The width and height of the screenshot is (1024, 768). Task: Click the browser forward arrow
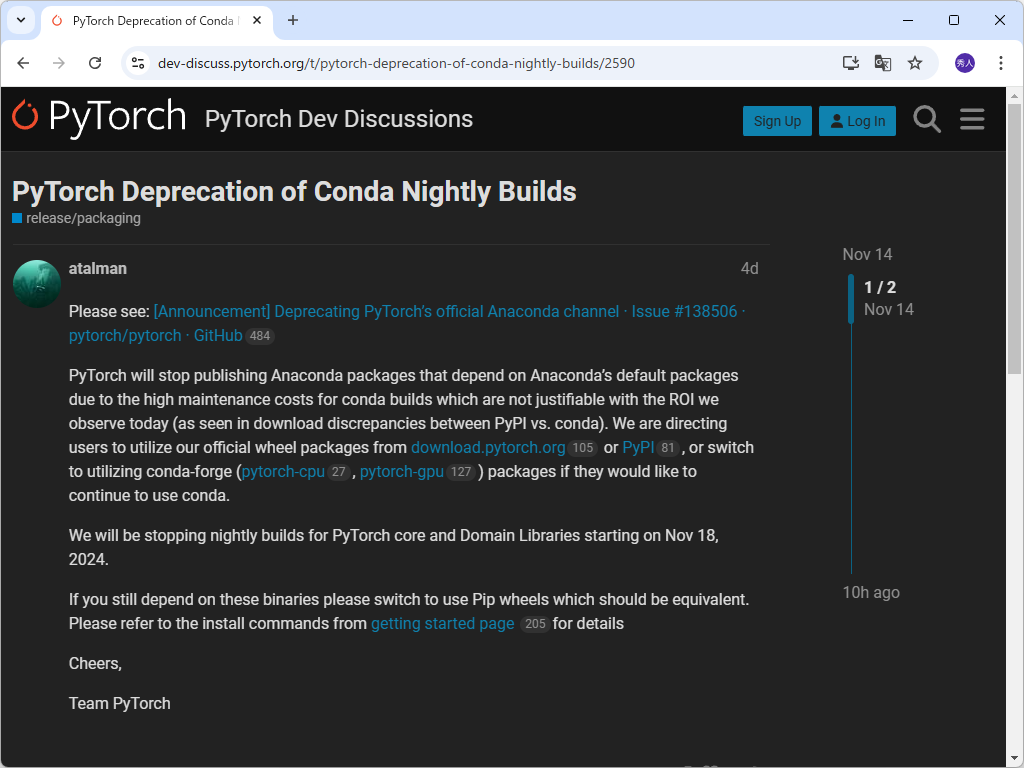point(59,63)
